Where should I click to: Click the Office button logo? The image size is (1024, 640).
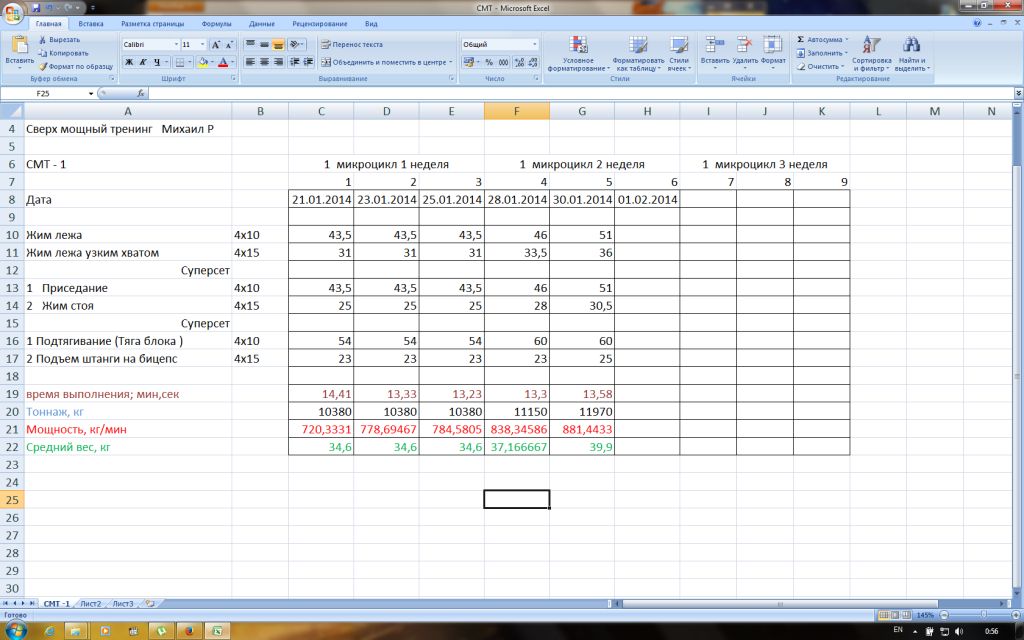pos(14,12)
